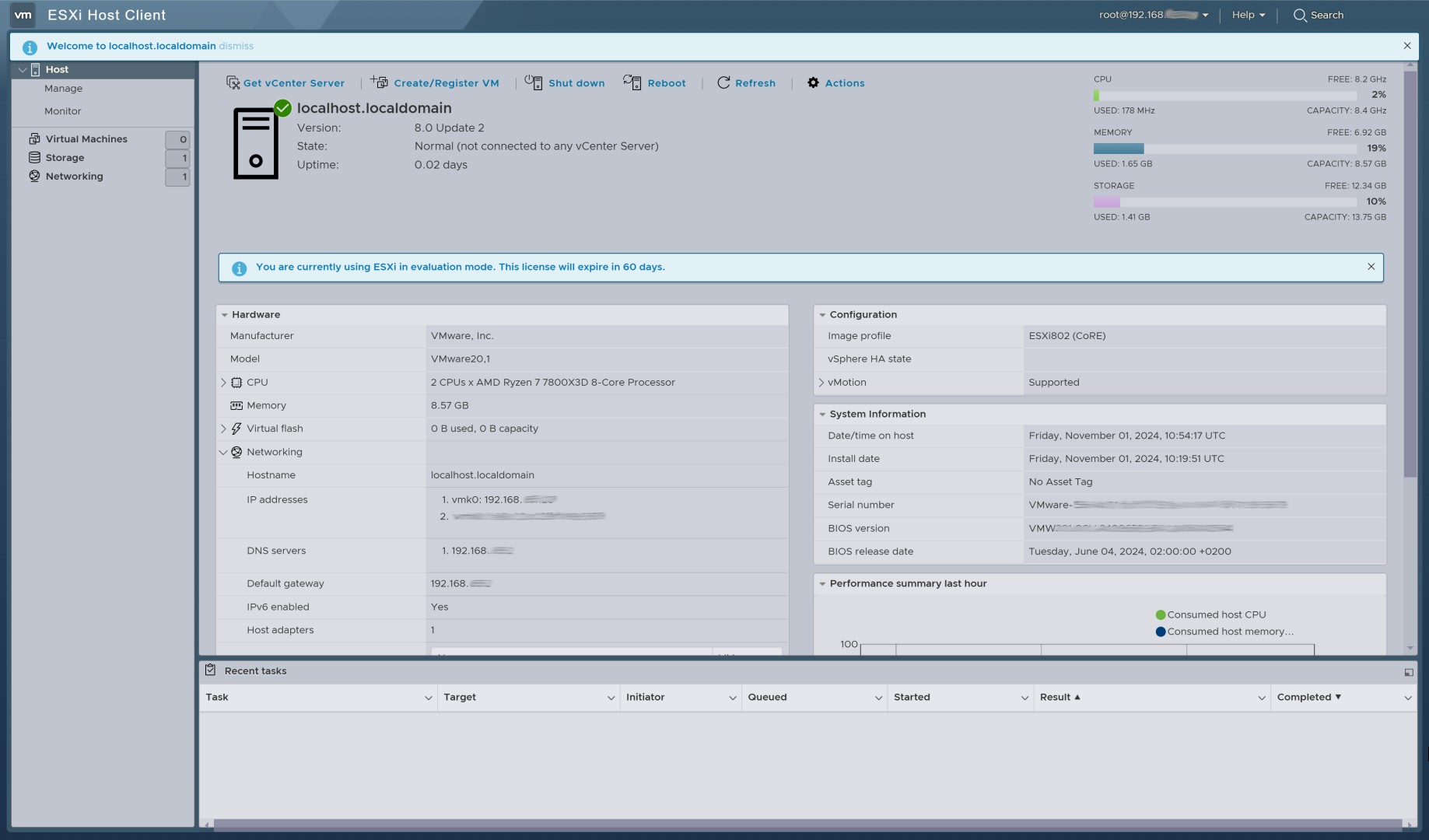
Task: Collapse the Configuration section
Action: click(822, 315)
